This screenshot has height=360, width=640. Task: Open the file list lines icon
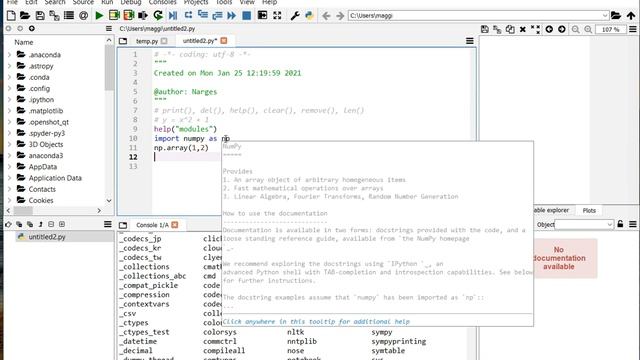pos(69,16)
